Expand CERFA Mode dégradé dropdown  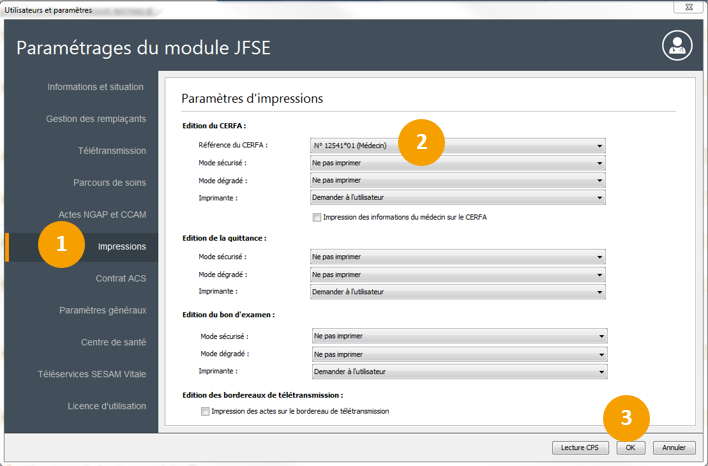[x=458, y=181]
